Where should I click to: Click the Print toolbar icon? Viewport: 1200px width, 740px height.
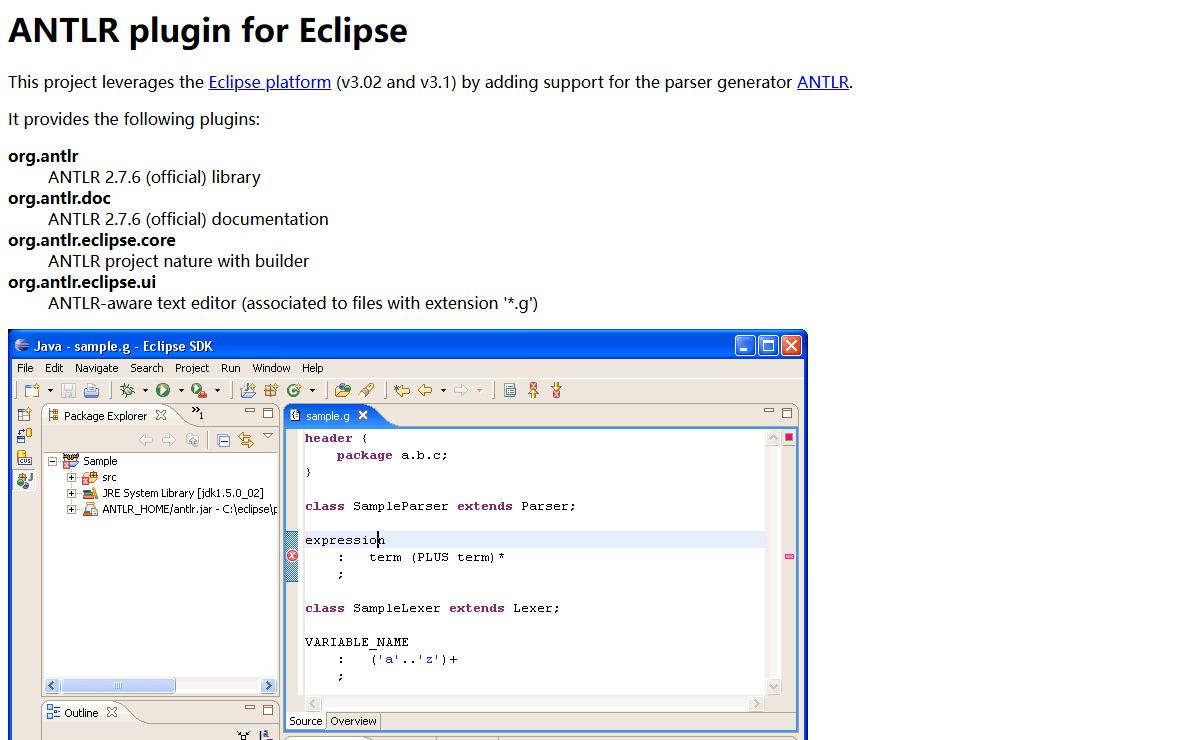point(91,390)
